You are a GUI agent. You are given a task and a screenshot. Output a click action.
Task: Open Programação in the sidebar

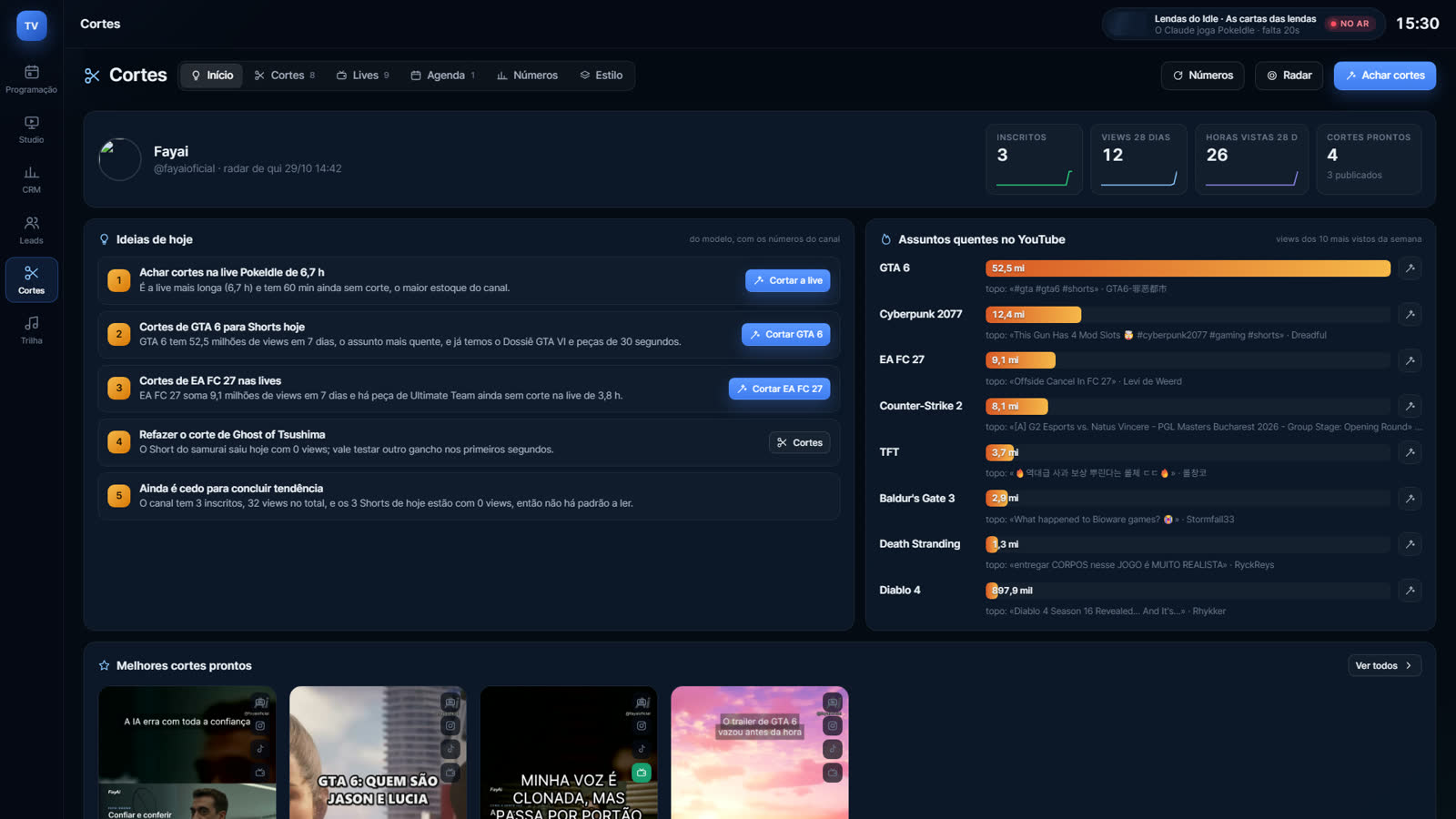31,79
